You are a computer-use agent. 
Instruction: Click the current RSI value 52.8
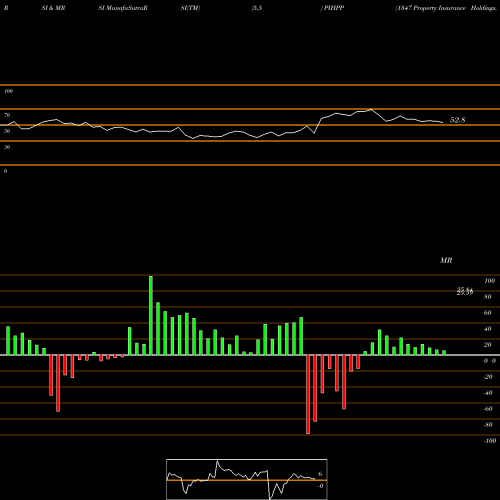457,120
